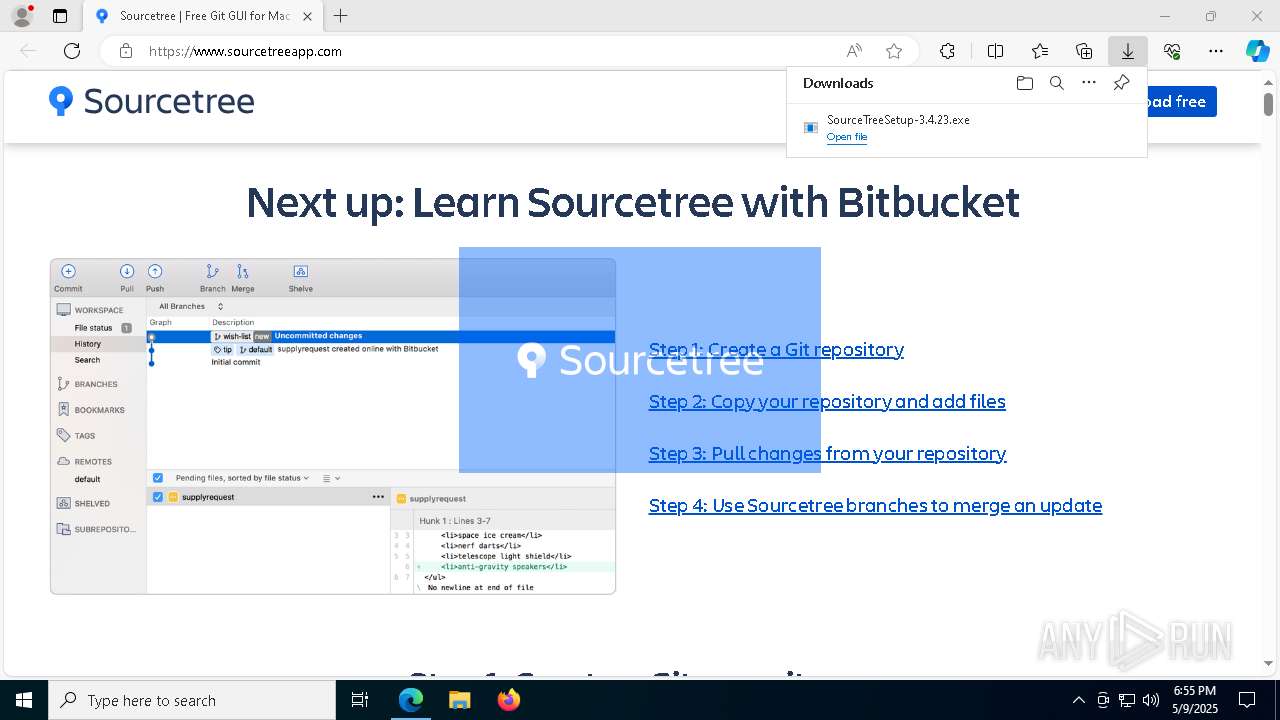Select the Sourcetree browser tab
The width and height of the screenshot is (1280, 720).
[x=203, y=16]
